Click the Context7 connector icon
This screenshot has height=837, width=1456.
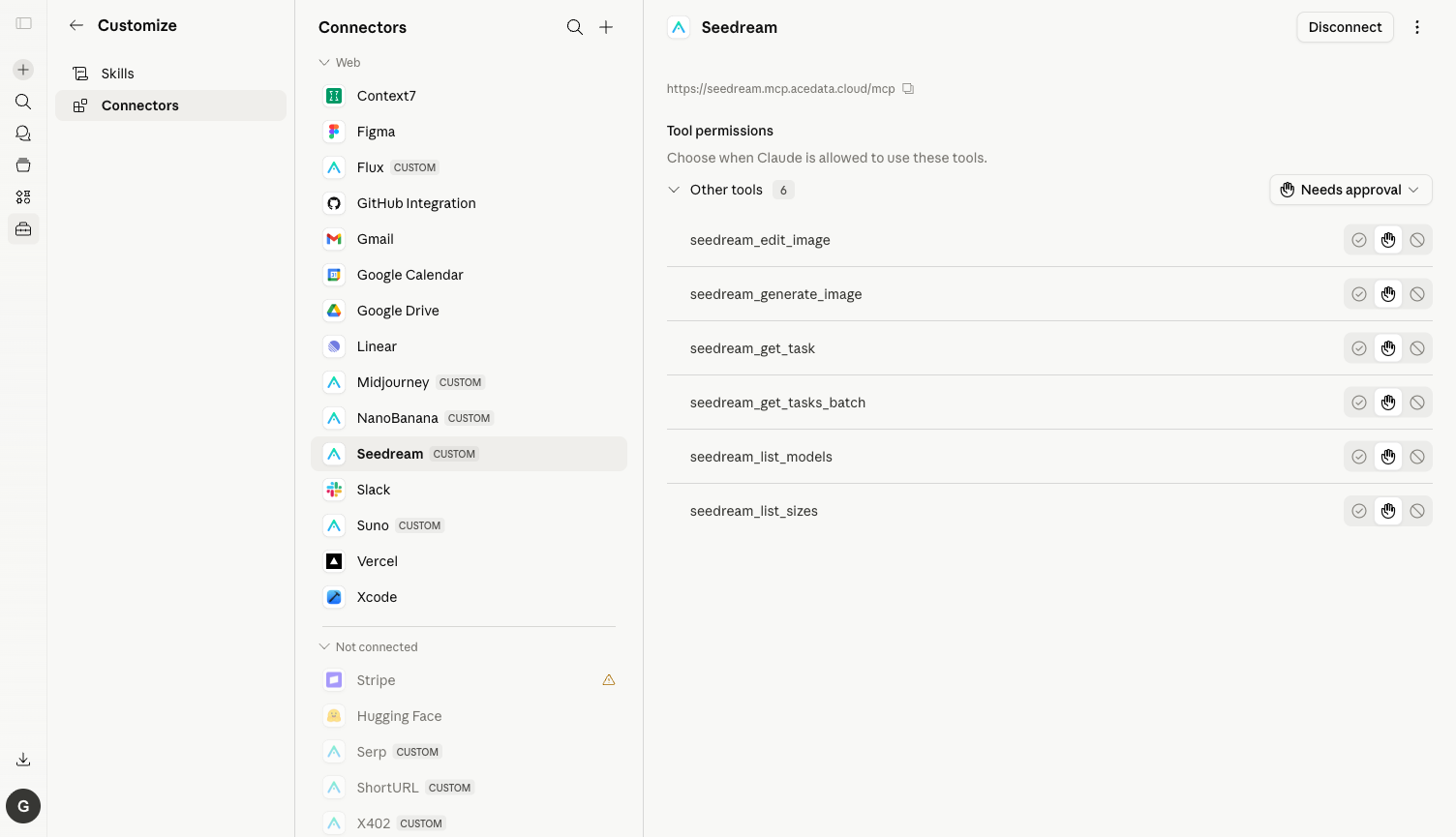coord(334,96)
